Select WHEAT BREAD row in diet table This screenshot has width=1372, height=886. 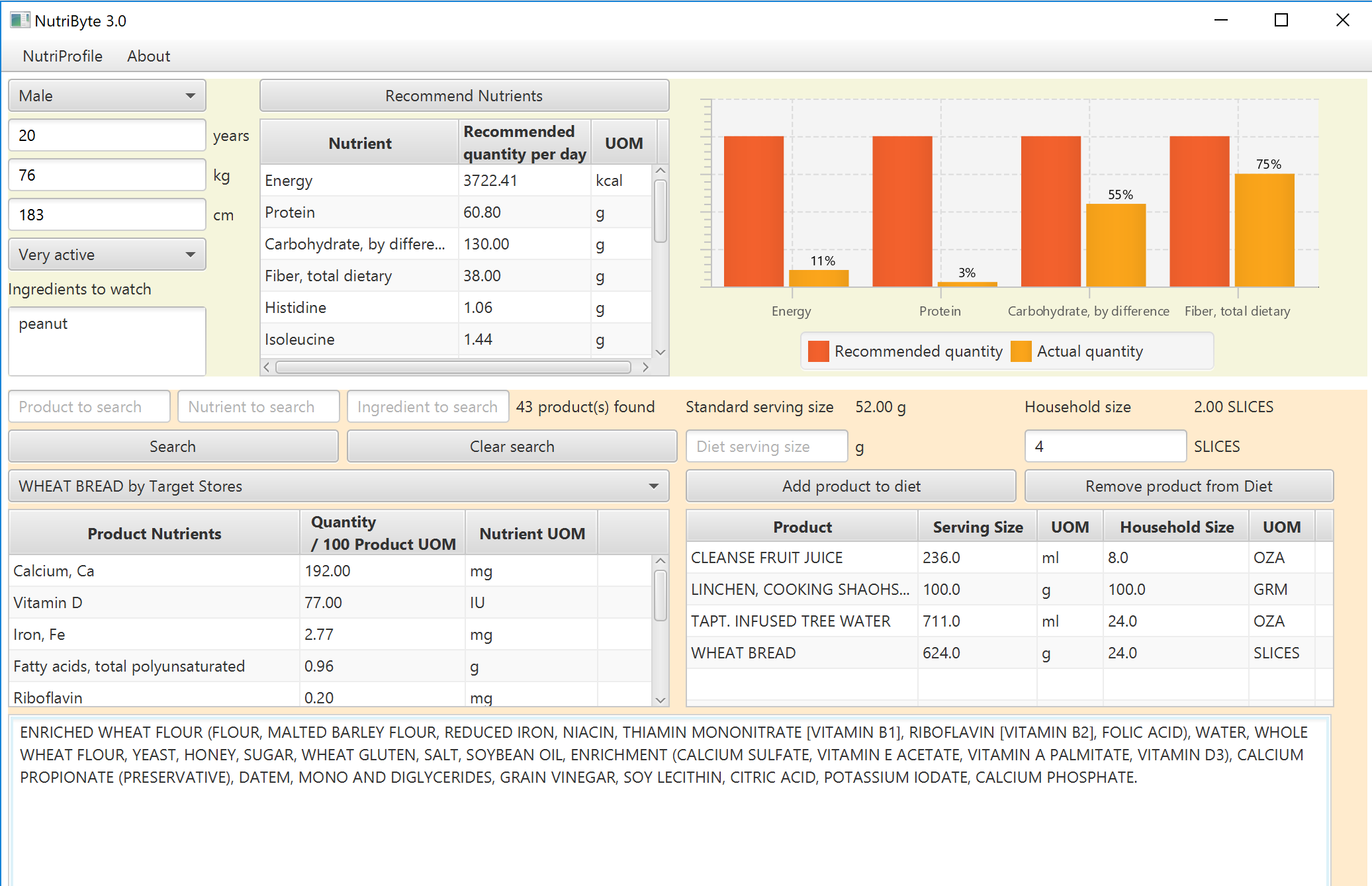pyautogui.click(x=1009, y=653)
